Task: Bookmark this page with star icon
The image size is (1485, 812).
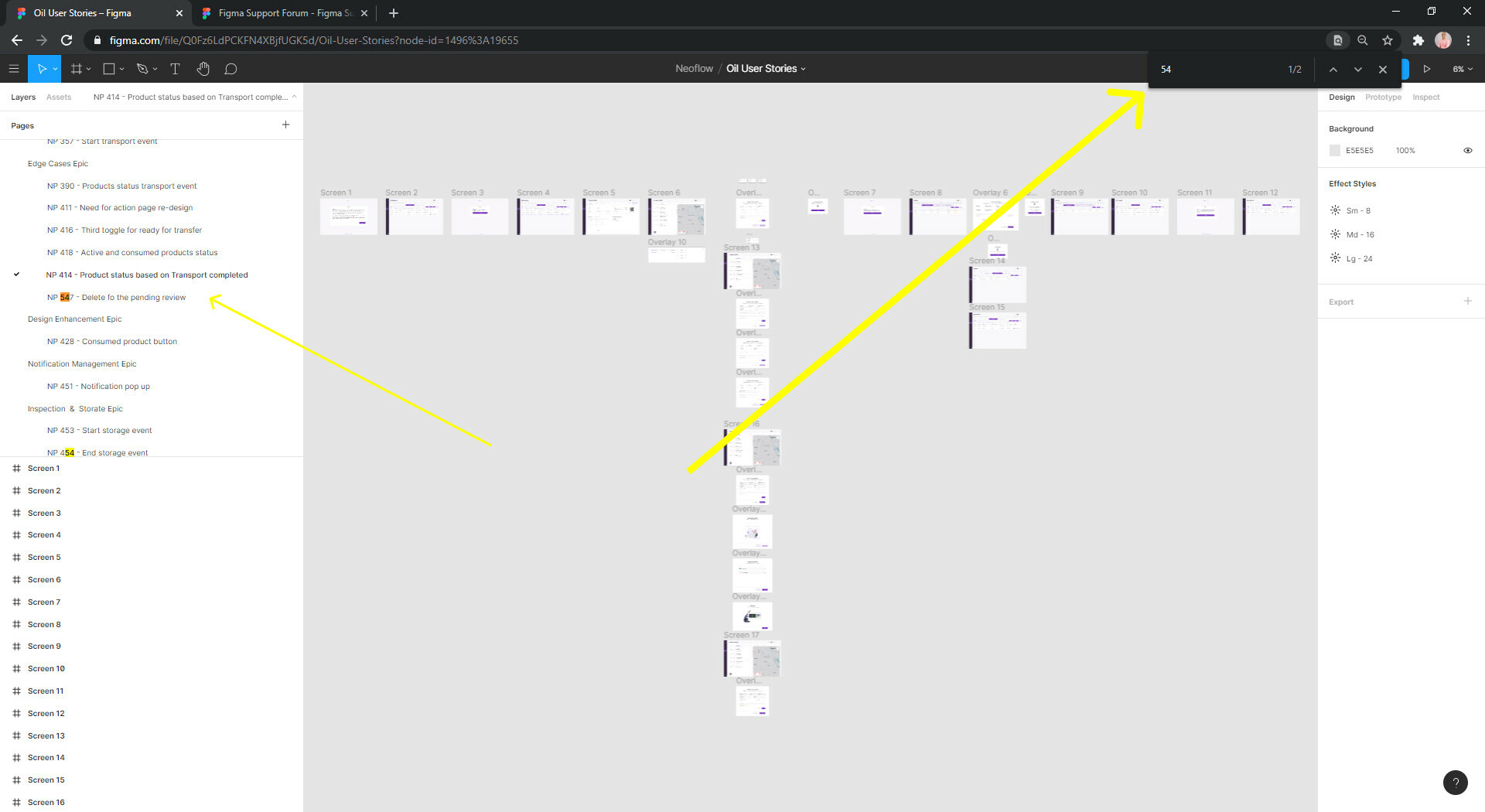Action: point(1388,40)
